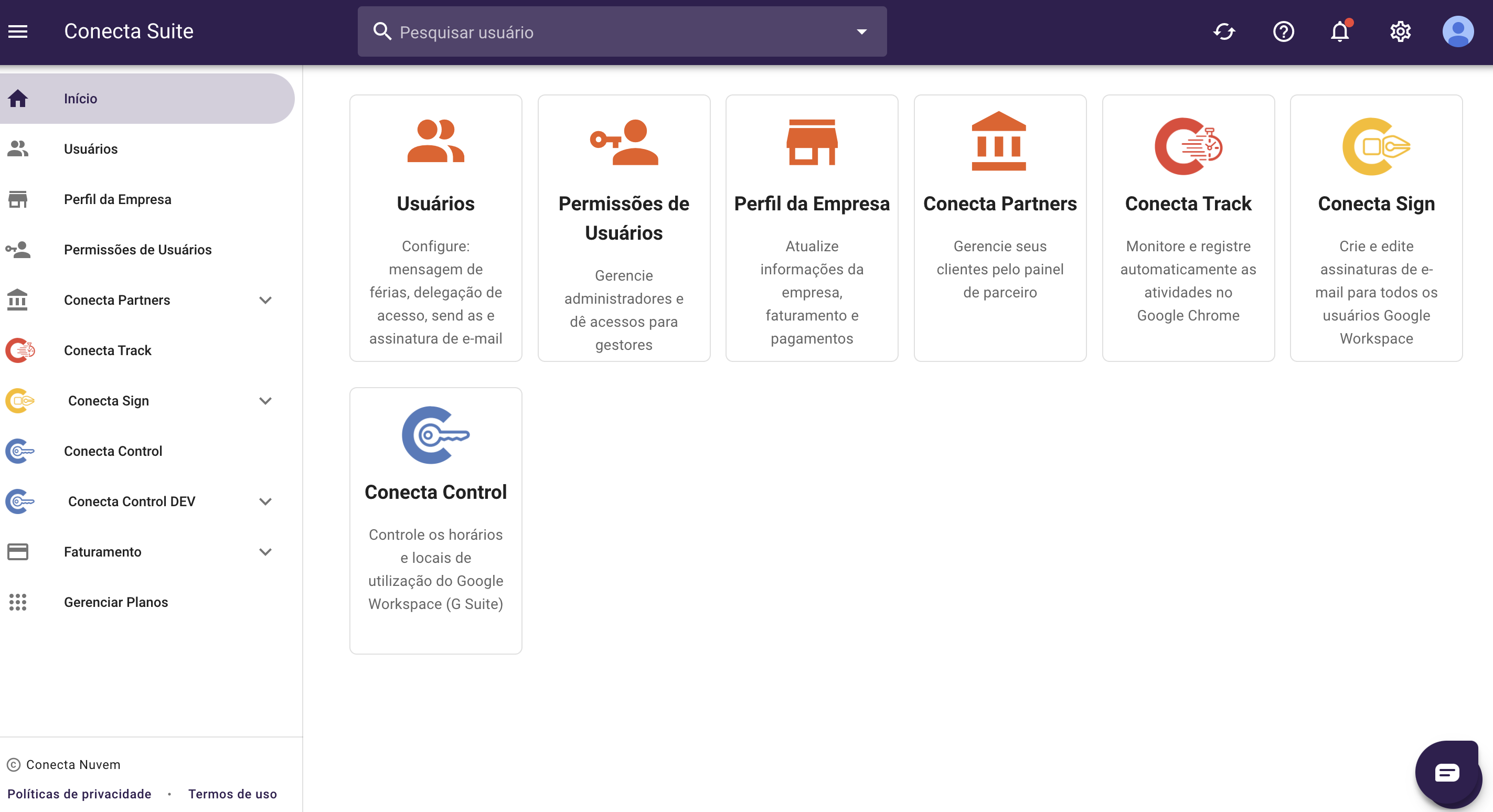Click the user profile avatar
The image size is (1493, 812).
point(1458,31)
